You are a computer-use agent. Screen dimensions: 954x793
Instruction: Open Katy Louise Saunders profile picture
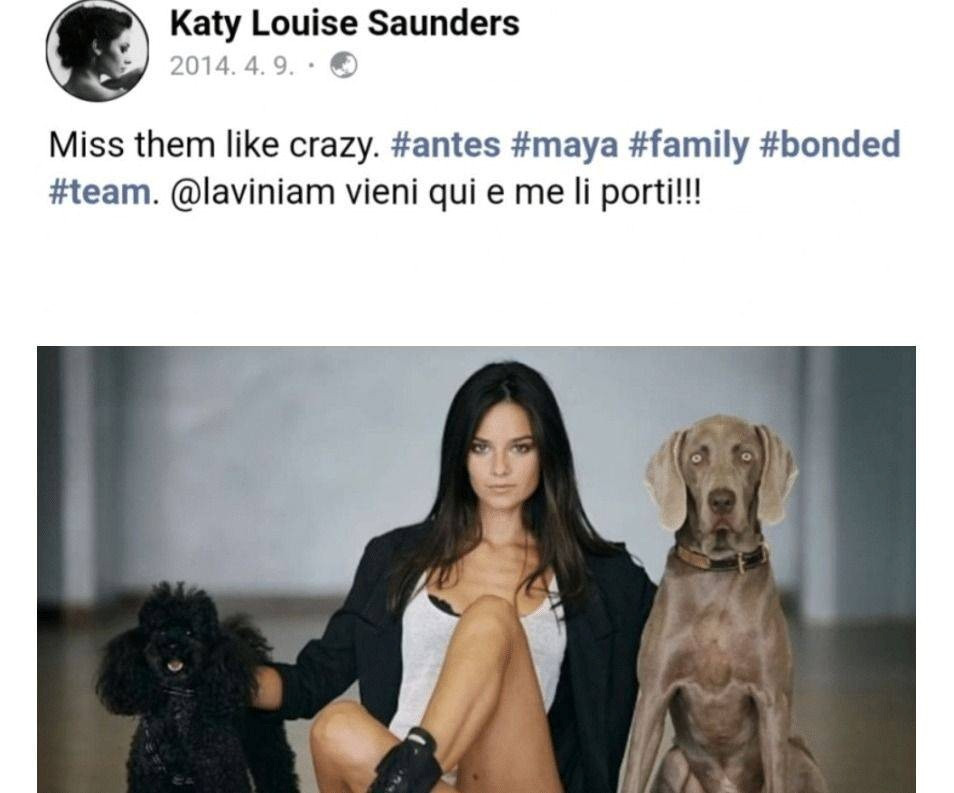(x=97, y=51)
